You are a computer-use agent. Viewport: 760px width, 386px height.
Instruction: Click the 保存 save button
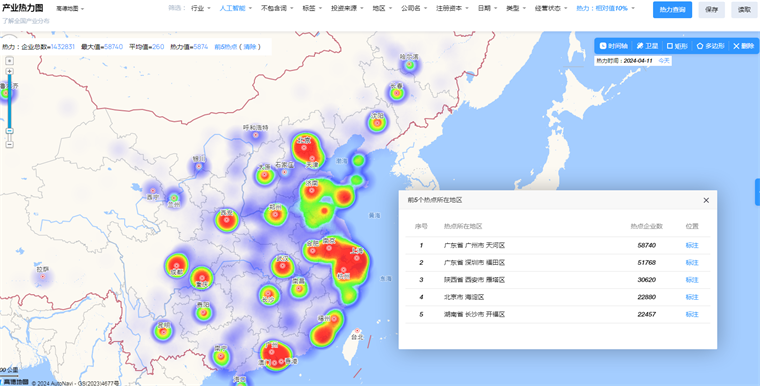click(712, 10)
